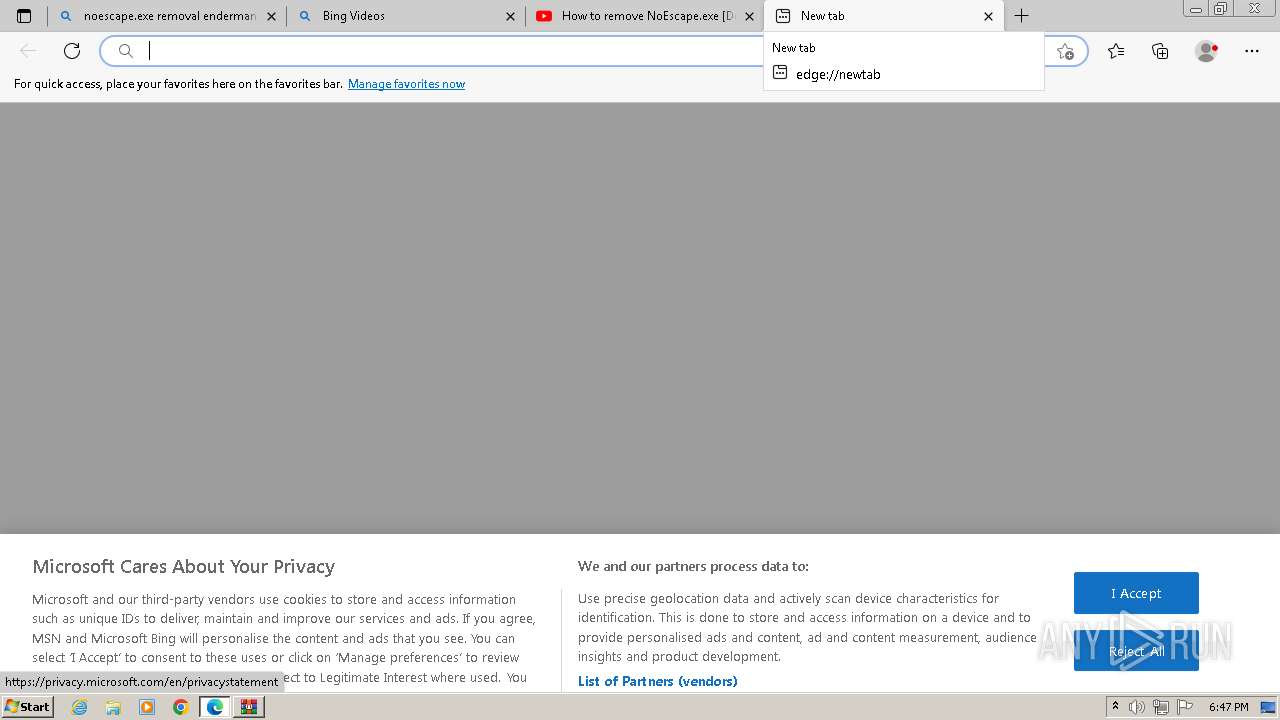Open Settings and more ellipsis menu

1252,51
